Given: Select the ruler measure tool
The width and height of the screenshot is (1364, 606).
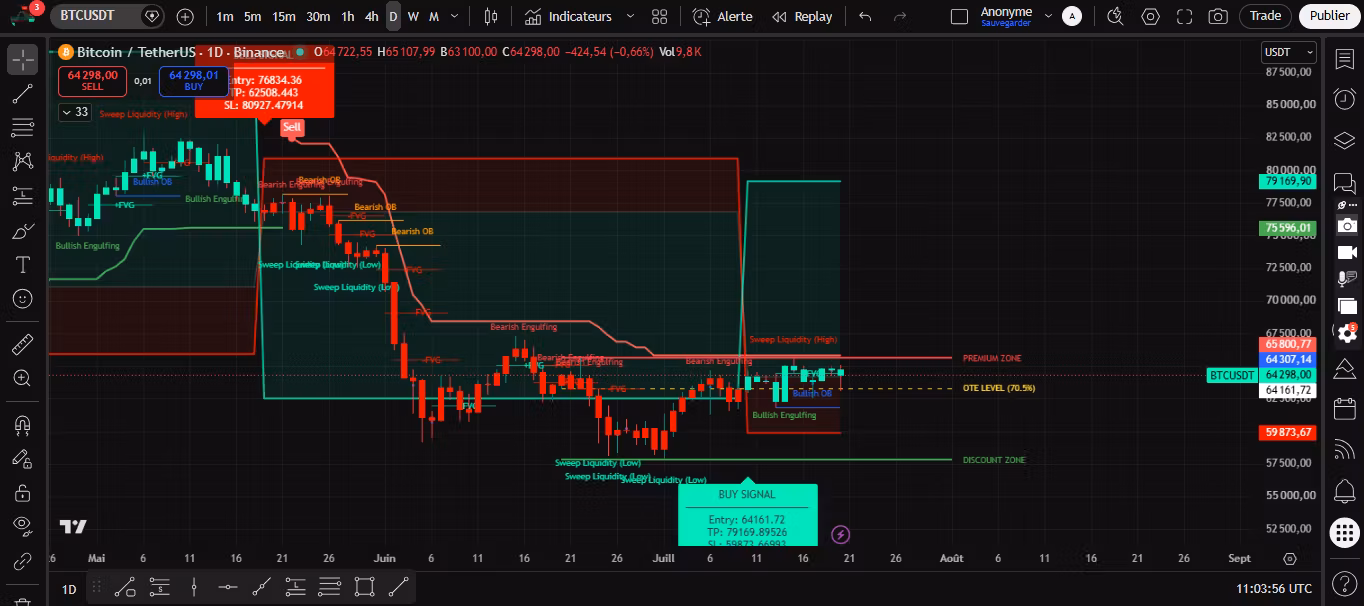Looking at the screenshot, I should point(23,345).
